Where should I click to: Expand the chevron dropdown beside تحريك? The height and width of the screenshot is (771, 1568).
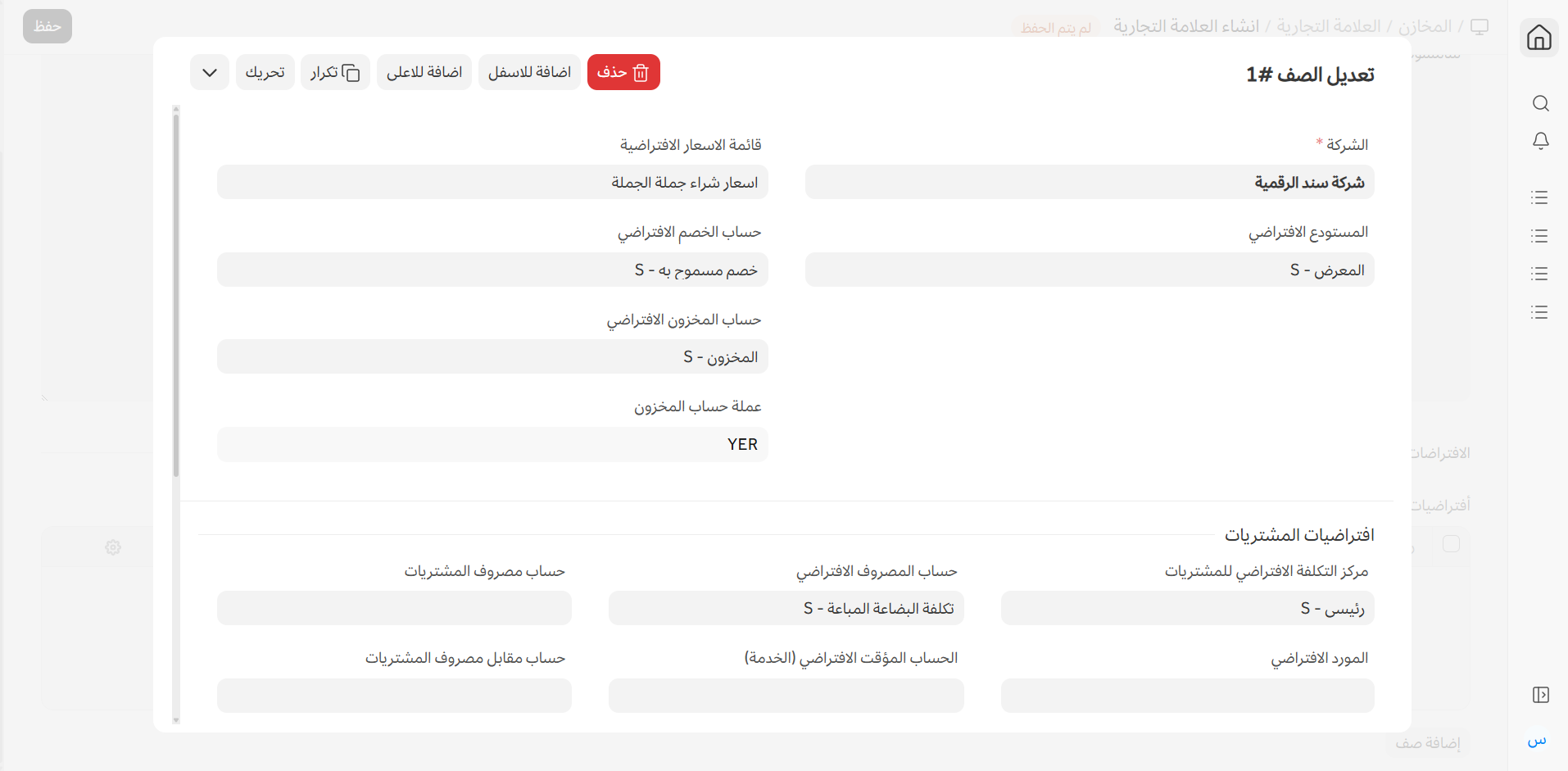[210, 72]
